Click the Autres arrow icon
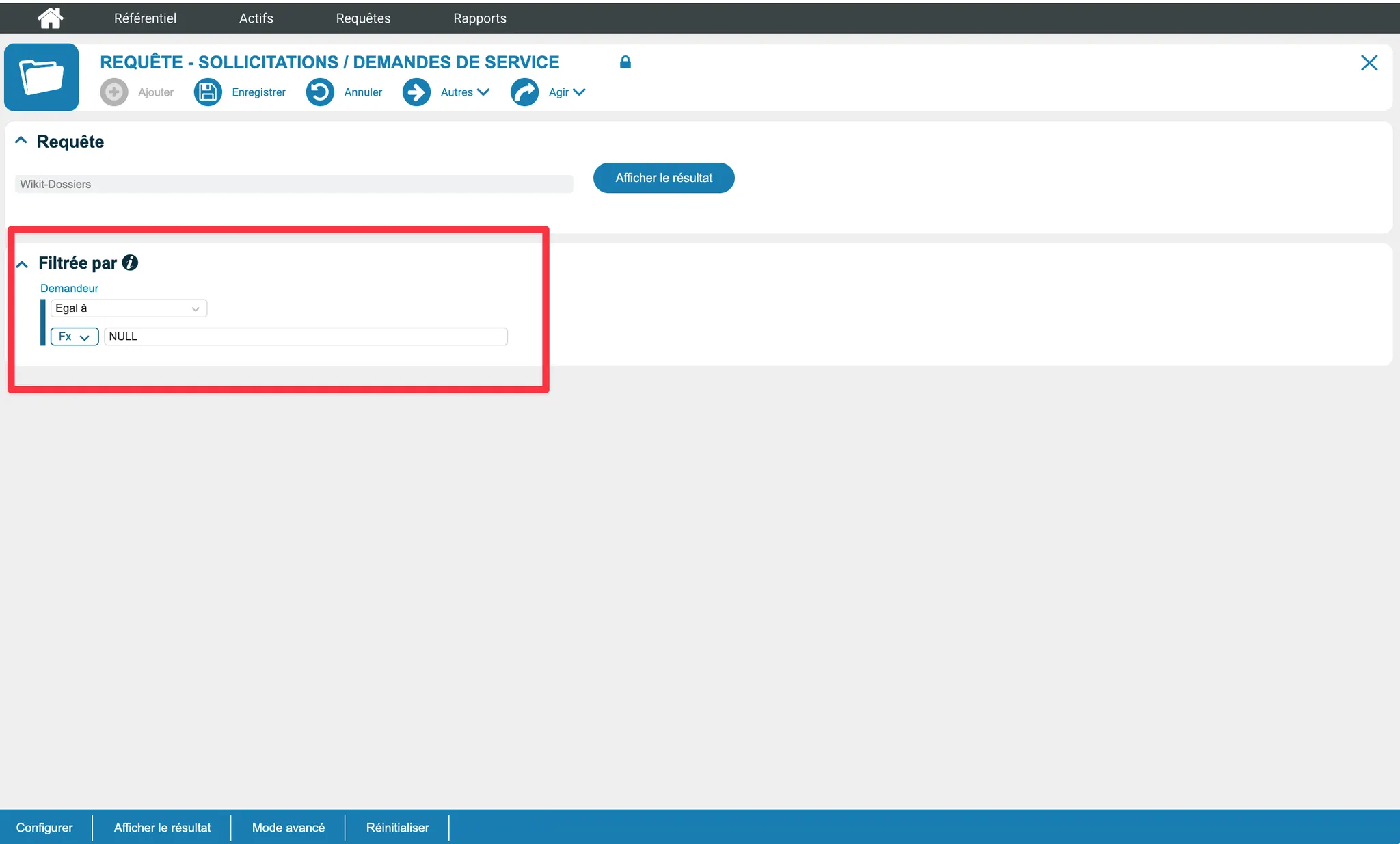Image resolution: width=1400 pixels, height=844 pixels. (416, 92)
